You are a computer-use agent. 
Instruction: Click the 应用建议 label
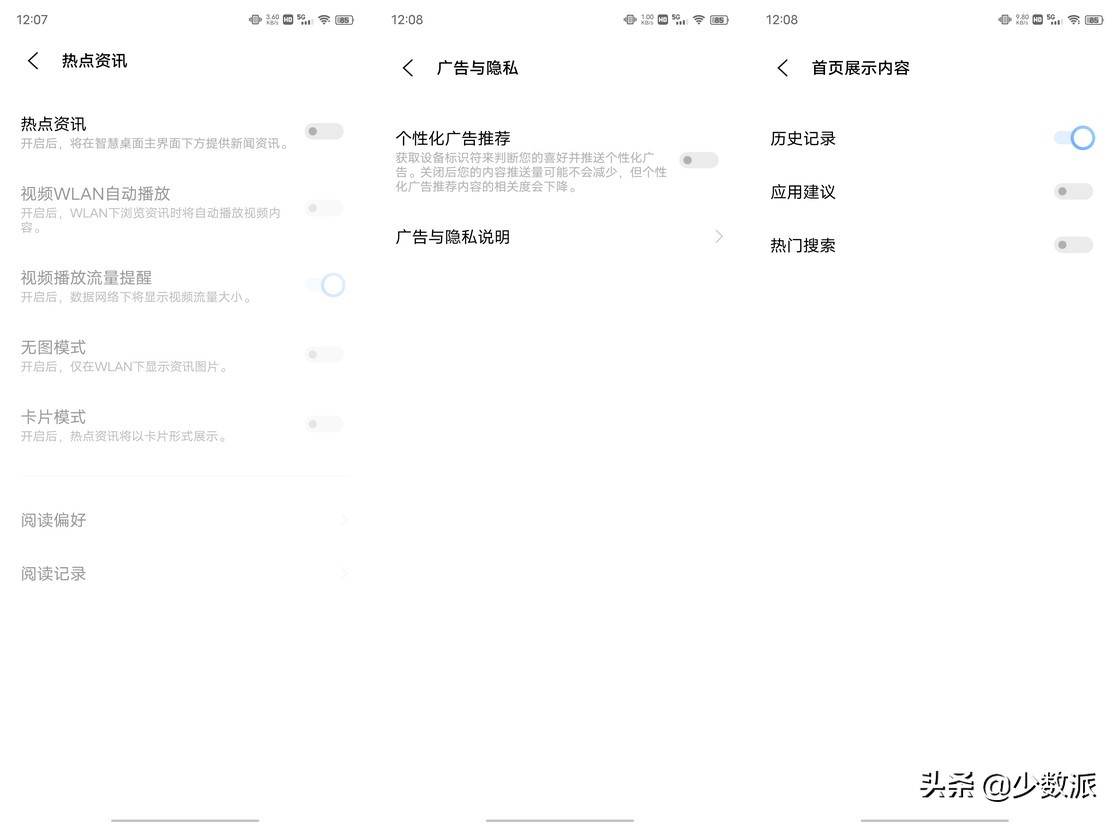click(803, 192)
